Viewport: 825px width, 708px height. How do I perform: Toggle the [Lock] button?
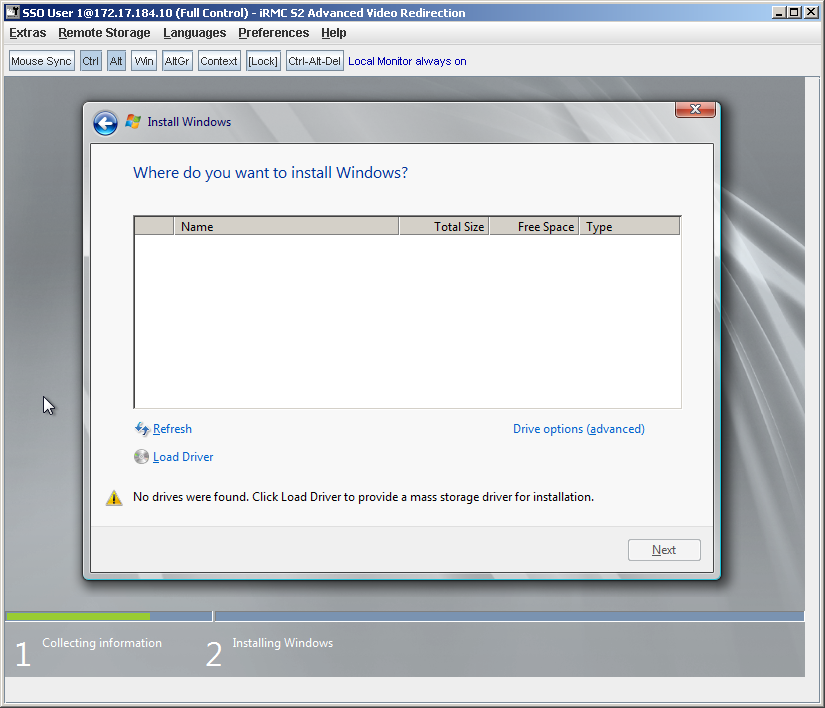coord(263,61)
